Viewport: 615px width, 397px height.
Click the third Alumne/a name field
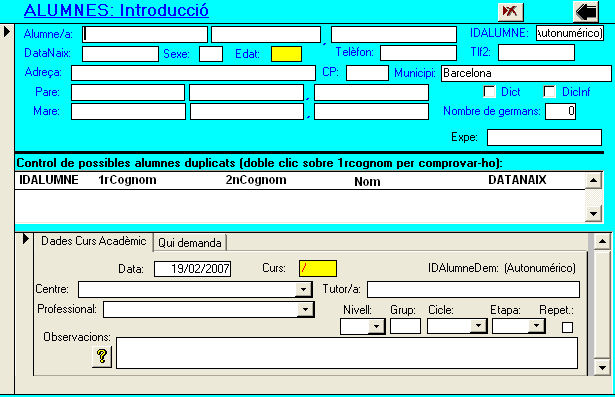click(x=394, y=35)
